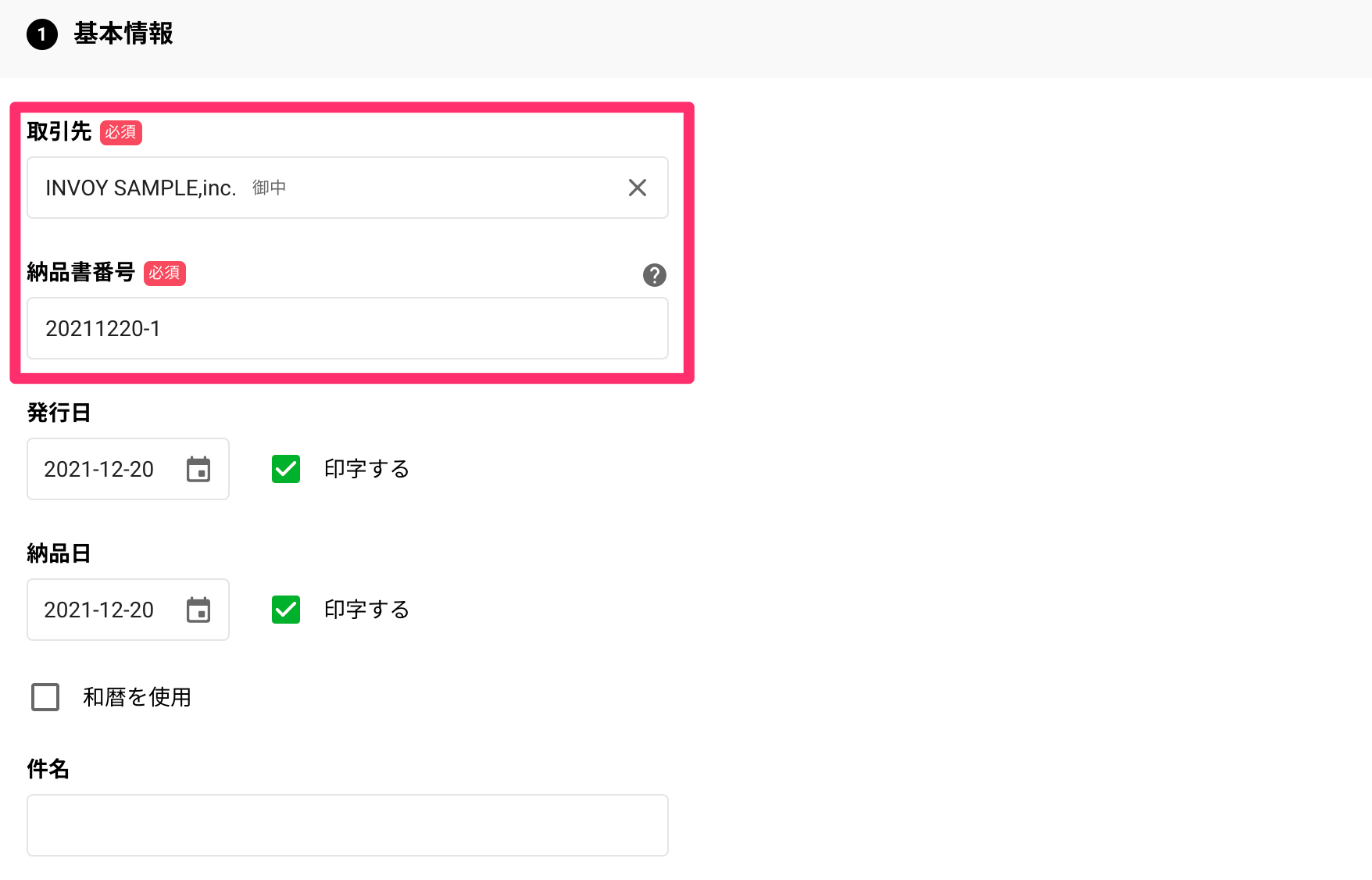Open help for 納品書番号
The height and width of the screenshot is (880, 1372).
pyautogui.click(x=655, y=275)
